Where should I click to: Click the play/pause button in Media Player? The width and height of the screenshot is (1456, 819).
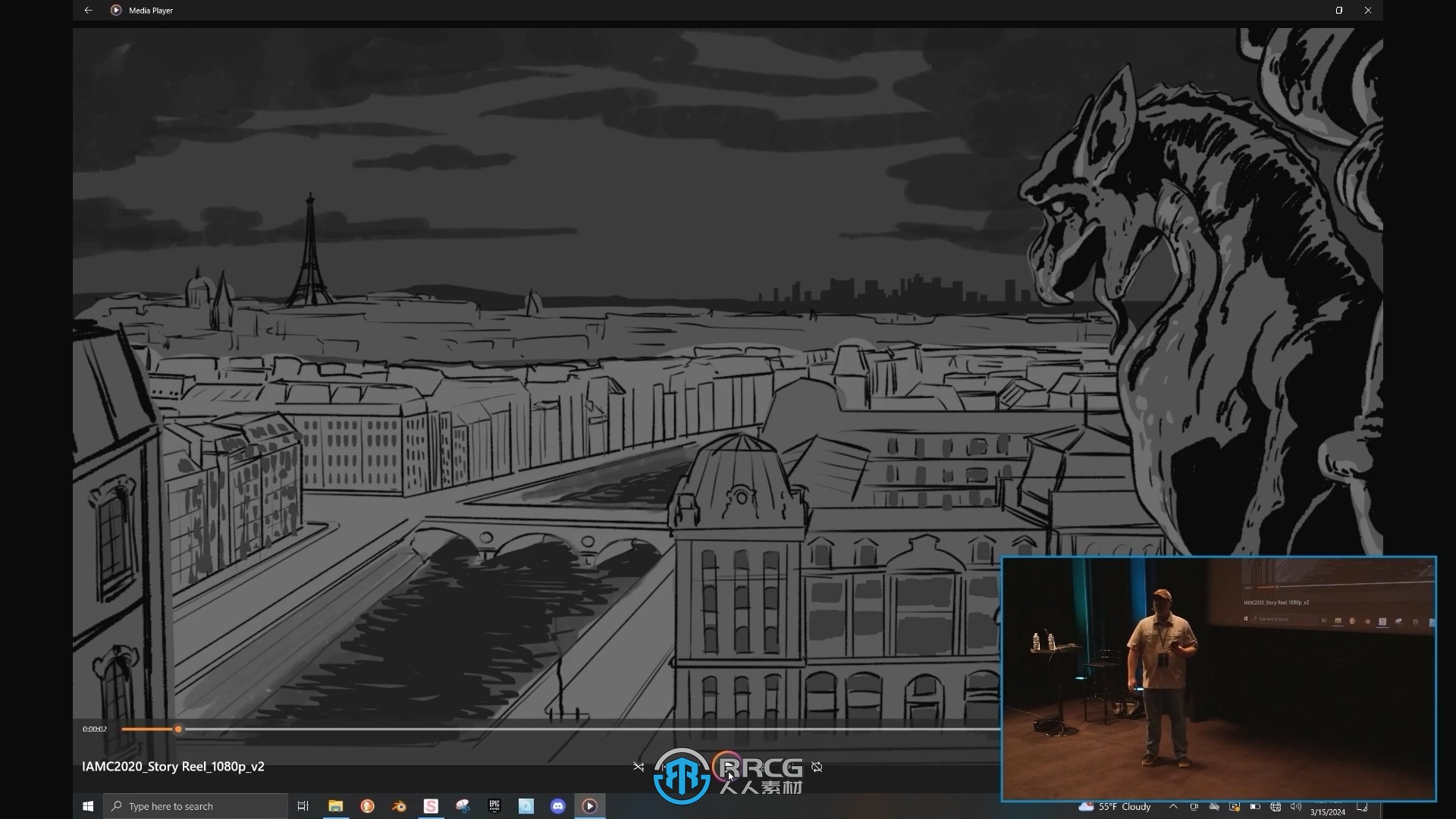[728, 767]
